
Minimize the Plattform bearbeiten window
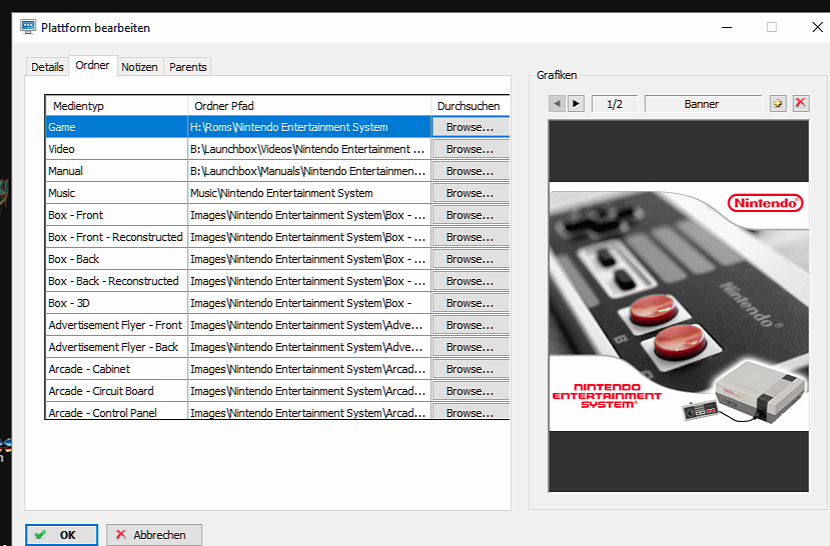(x=727, y=27)
